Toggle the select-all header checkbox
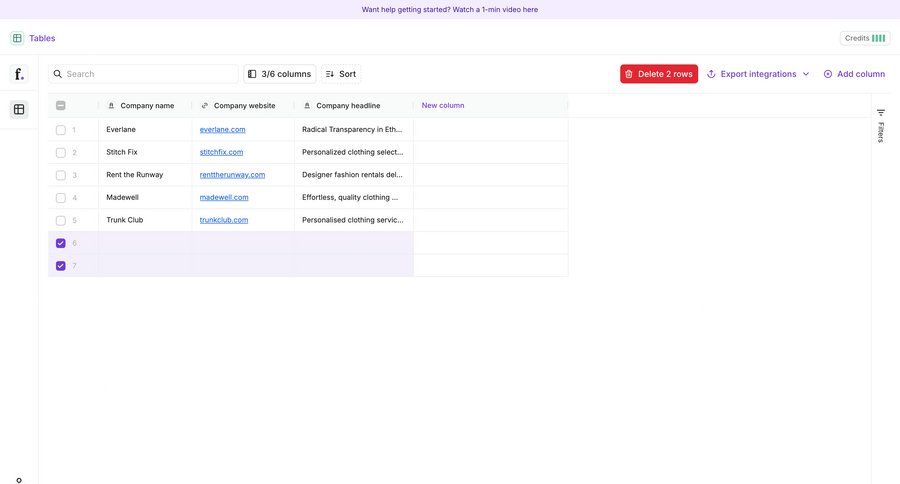 click(x=61, y=105)
